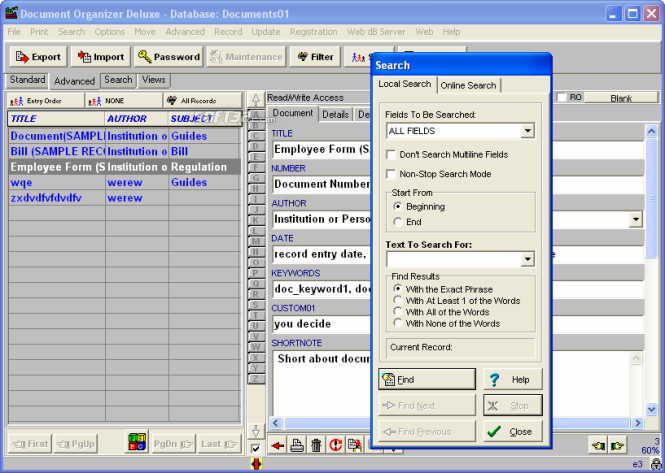Viewport: 665px width, 473px height.
Task: Click vertical scrollbar down arrow in record panel
Action: (651, 409)
